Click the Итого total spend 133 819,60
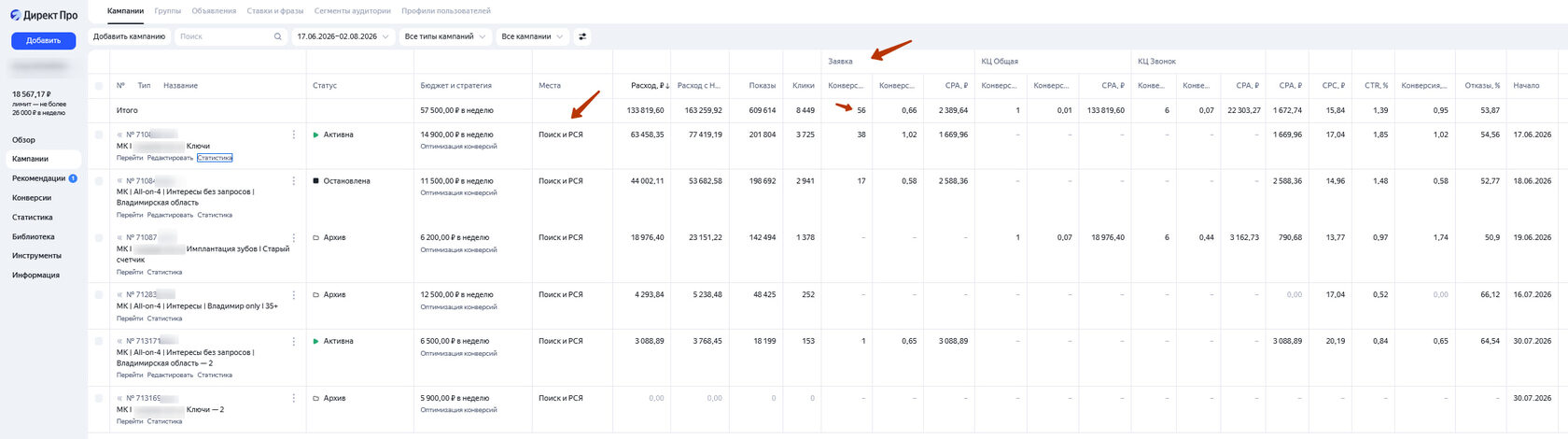1568x439 pixels. [646, 110]
